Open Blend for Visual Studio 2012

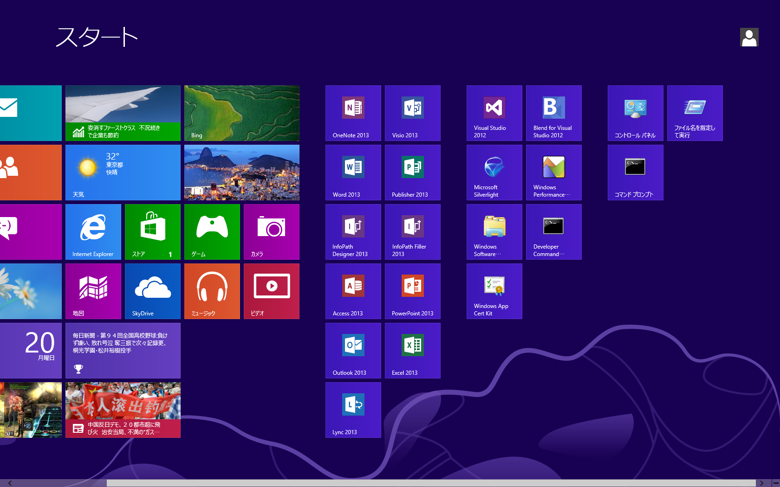click(x=554, y=113)
